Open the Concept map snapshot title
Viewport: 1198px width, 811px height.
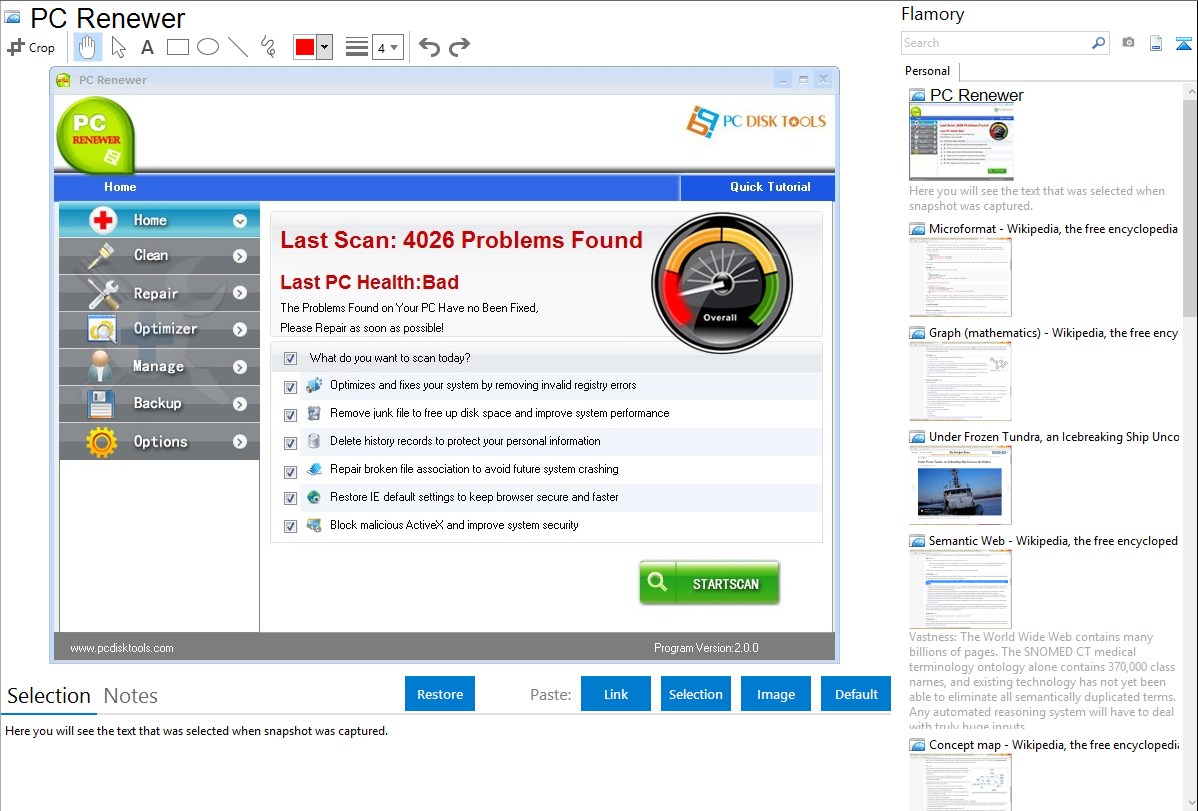pos(1053,744)
